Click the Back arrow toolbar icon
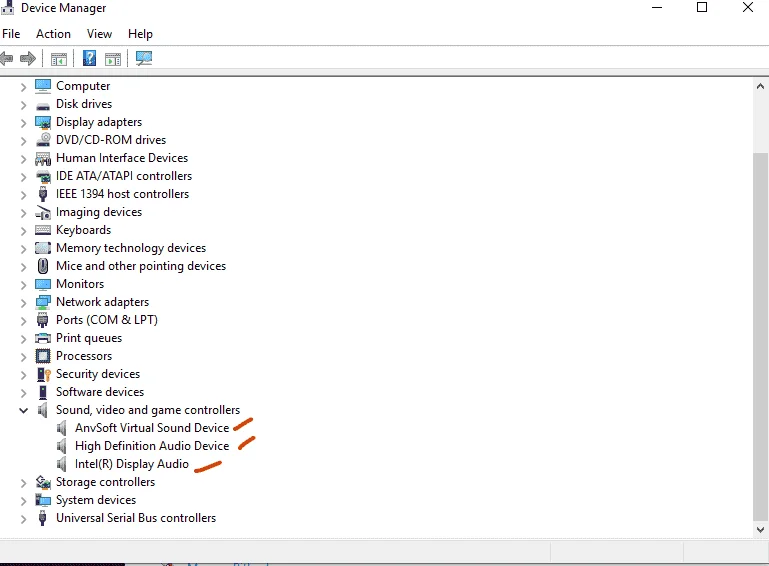 pyautogui.click(x=6, y=59)
